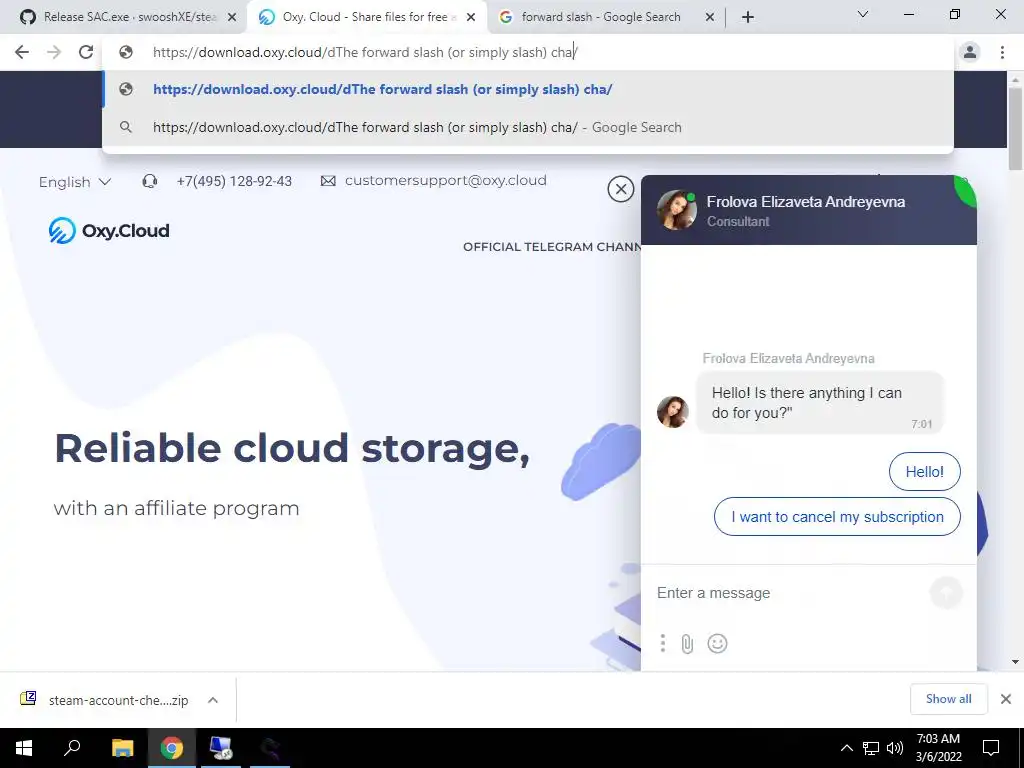This screenshot has height=768, width=1024.
Task: Switch to the forward slash Google Search tab
Action: tap(601, 17)
